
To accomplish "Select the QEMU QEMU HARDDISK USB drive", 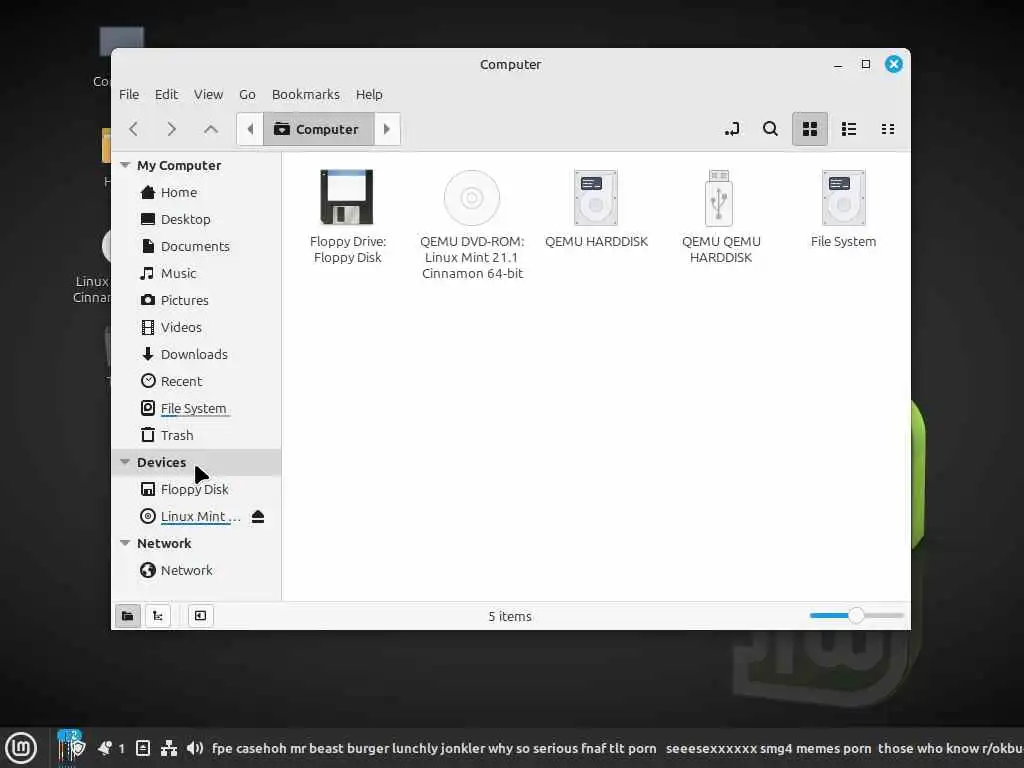I will [719, 197].
